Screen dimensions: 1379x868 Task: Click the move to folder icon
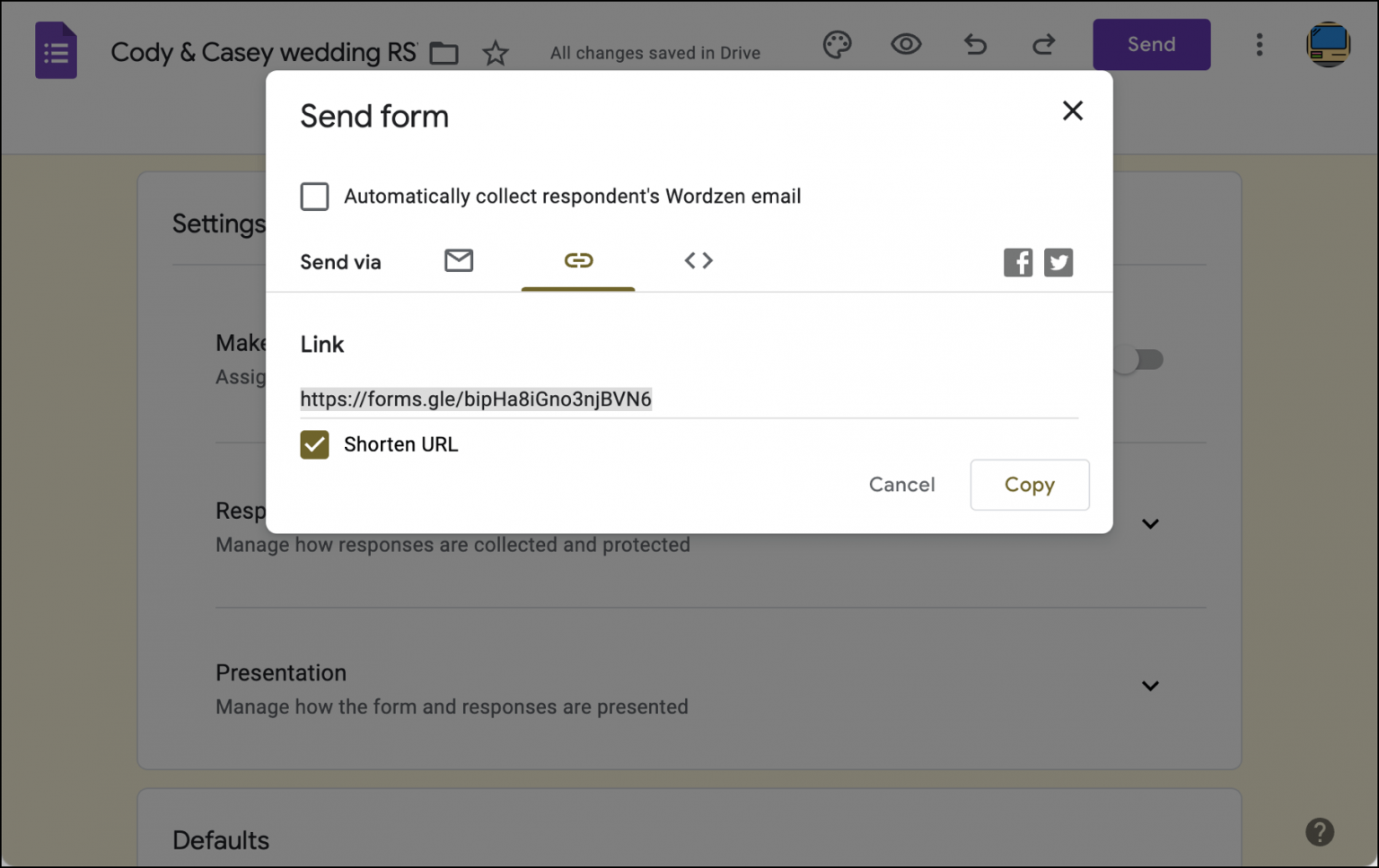(444, 53)
